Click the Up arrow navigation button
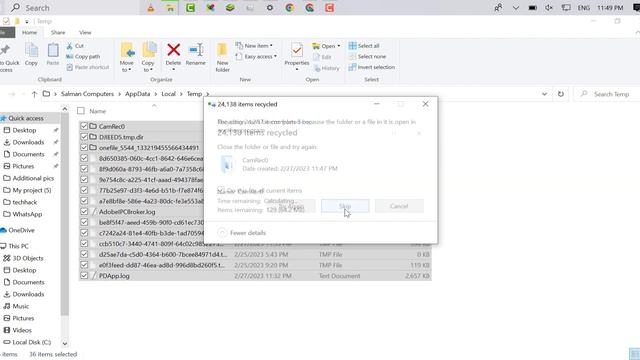Image resolution: width=640 pixels, height=360 pixels. click(34, 94)
